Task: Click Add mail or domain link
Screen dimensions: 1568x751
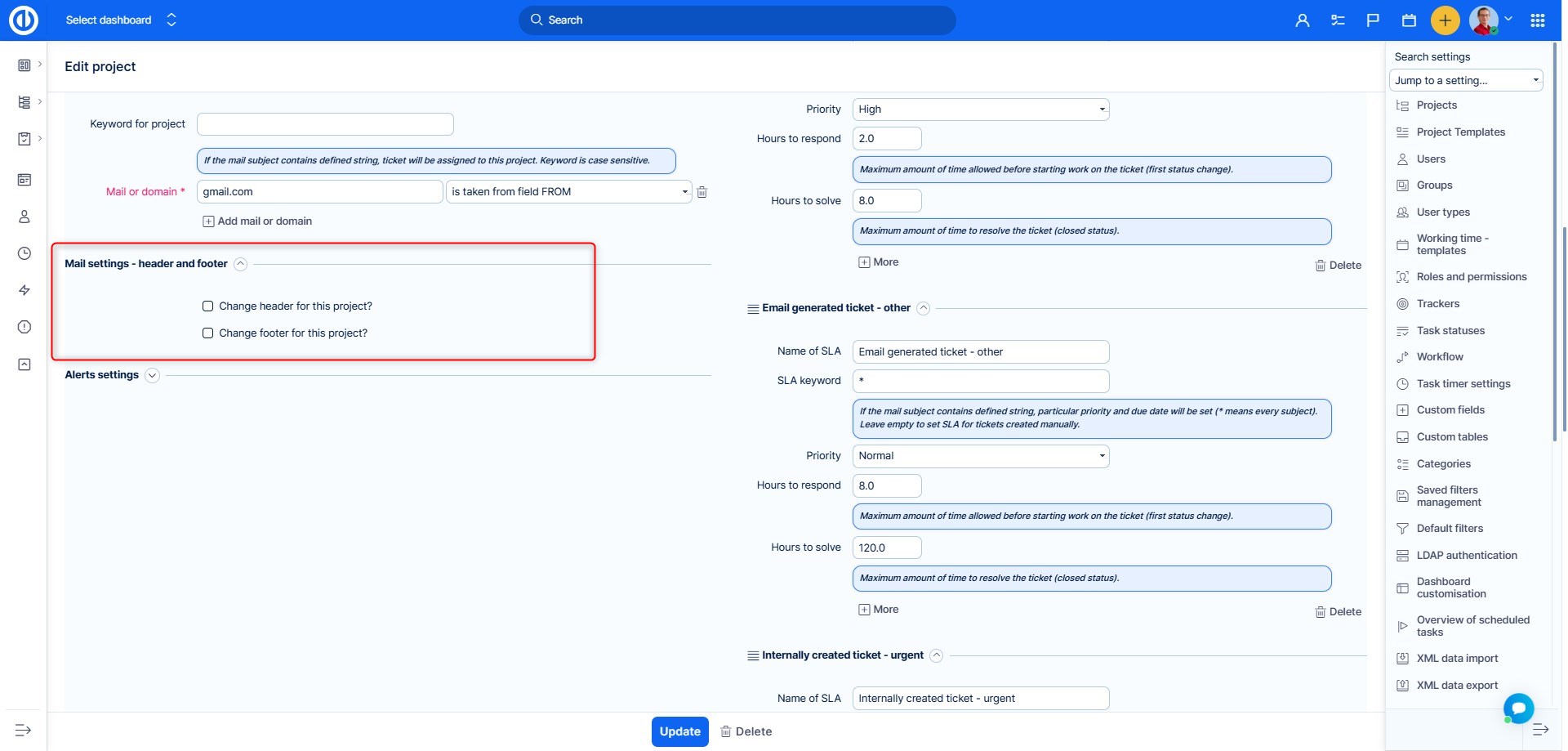Action: coord(257,221)
